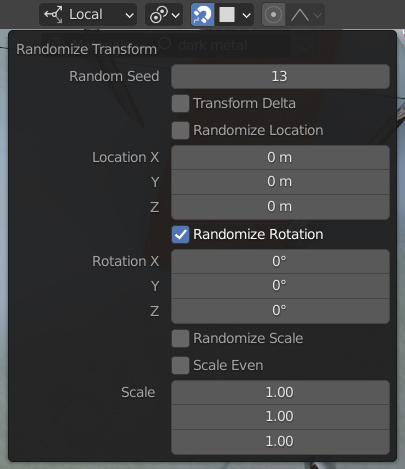Open the Local transform orientation dropdown

tap(88, 15)
